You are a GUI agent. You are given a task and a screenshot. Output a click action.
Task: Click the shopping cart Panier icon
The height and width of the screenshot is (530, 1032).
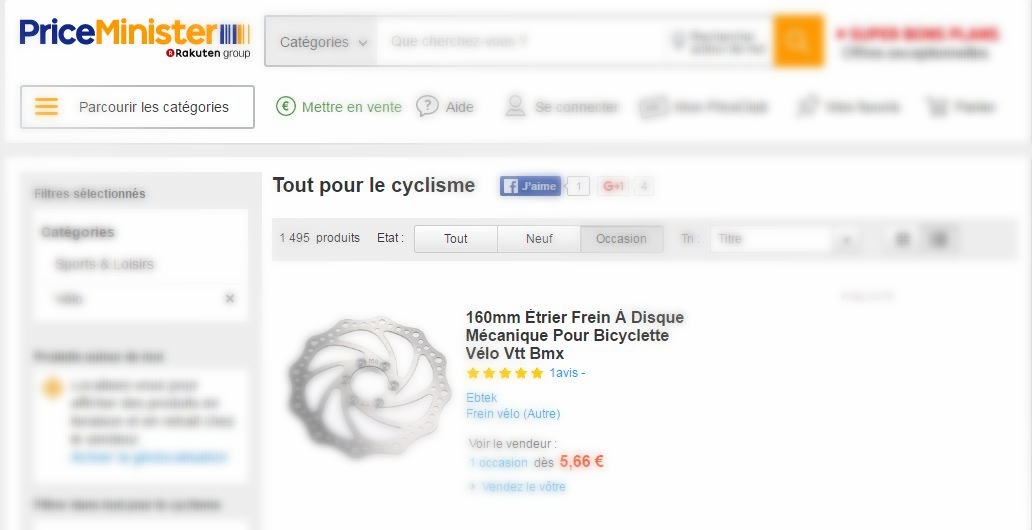(935, 107)
